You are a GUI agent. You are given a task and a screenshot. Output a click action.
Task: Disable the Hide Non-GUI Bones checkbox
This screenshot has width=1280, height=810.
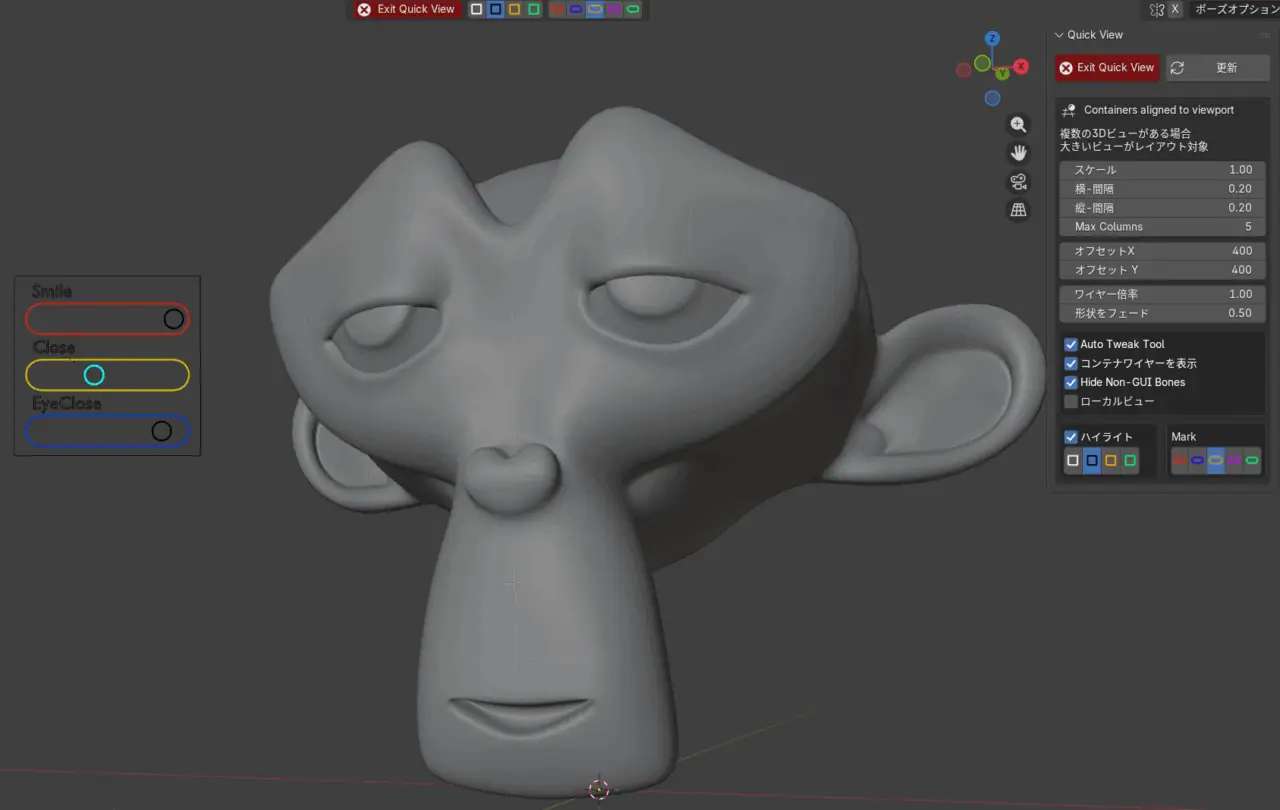point(1071,382)
